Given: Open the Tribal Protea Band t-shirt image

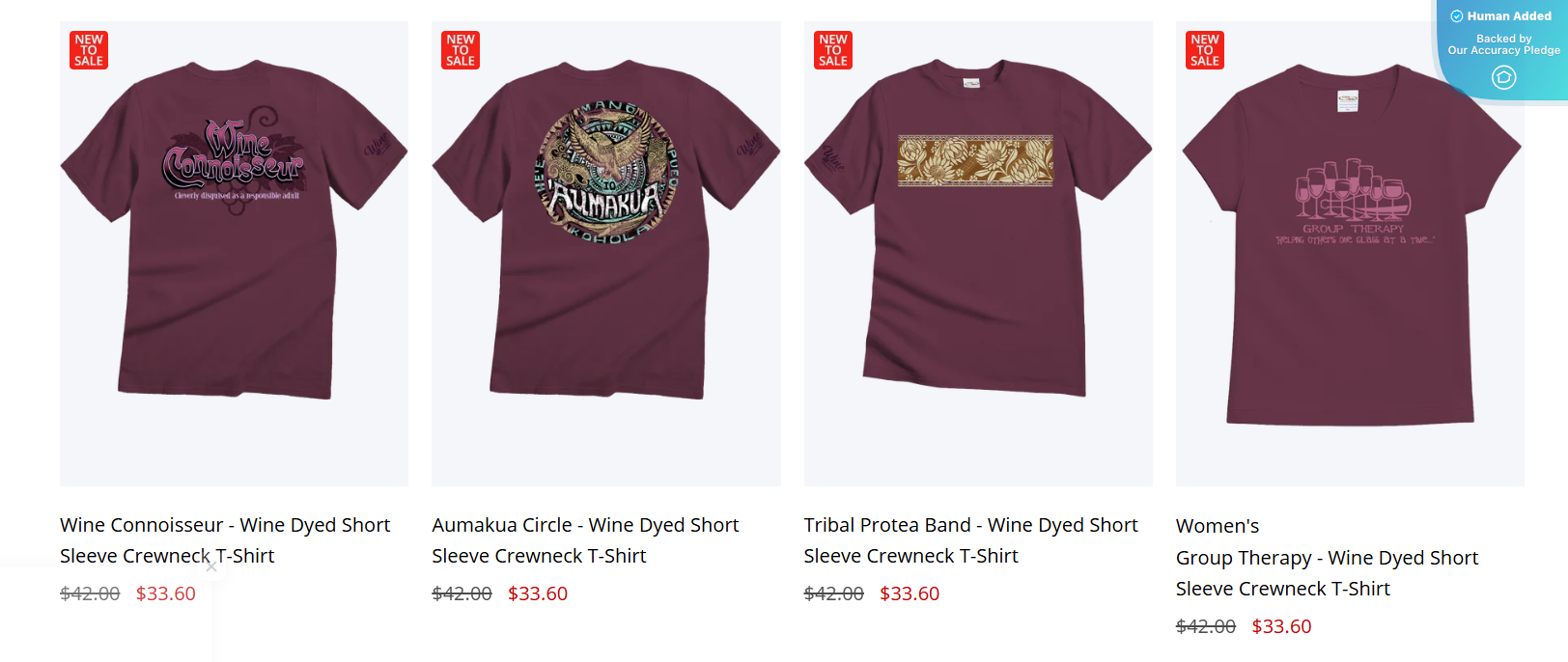Looking at the screenshot, I should click(978, 254).
